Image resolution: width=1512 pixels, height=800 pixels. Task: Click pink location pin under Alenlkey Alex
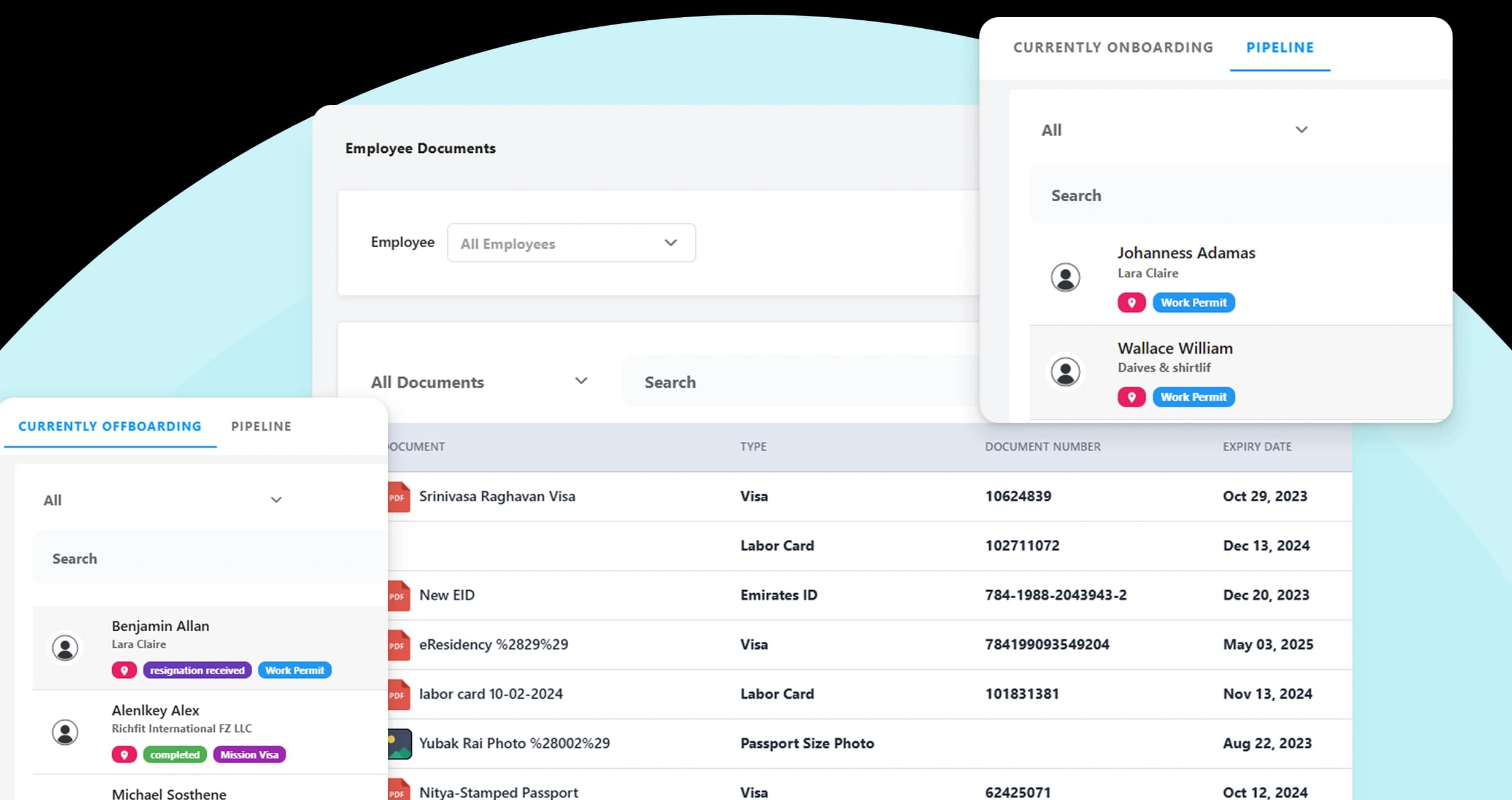[124, 755]
